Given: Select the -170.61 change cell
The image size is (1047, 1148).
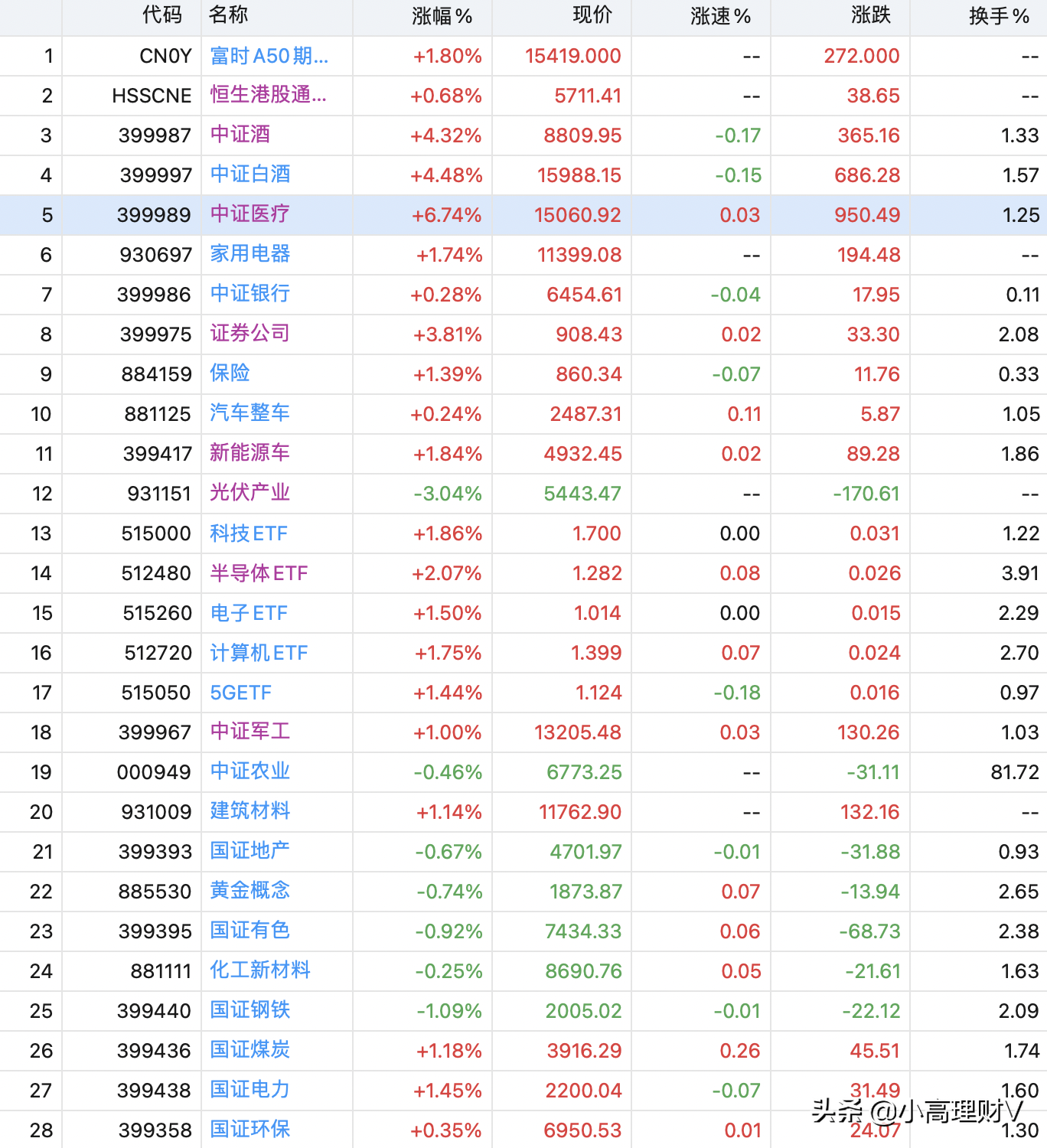Looking at the screenshot, I should (x=866, y=494).
